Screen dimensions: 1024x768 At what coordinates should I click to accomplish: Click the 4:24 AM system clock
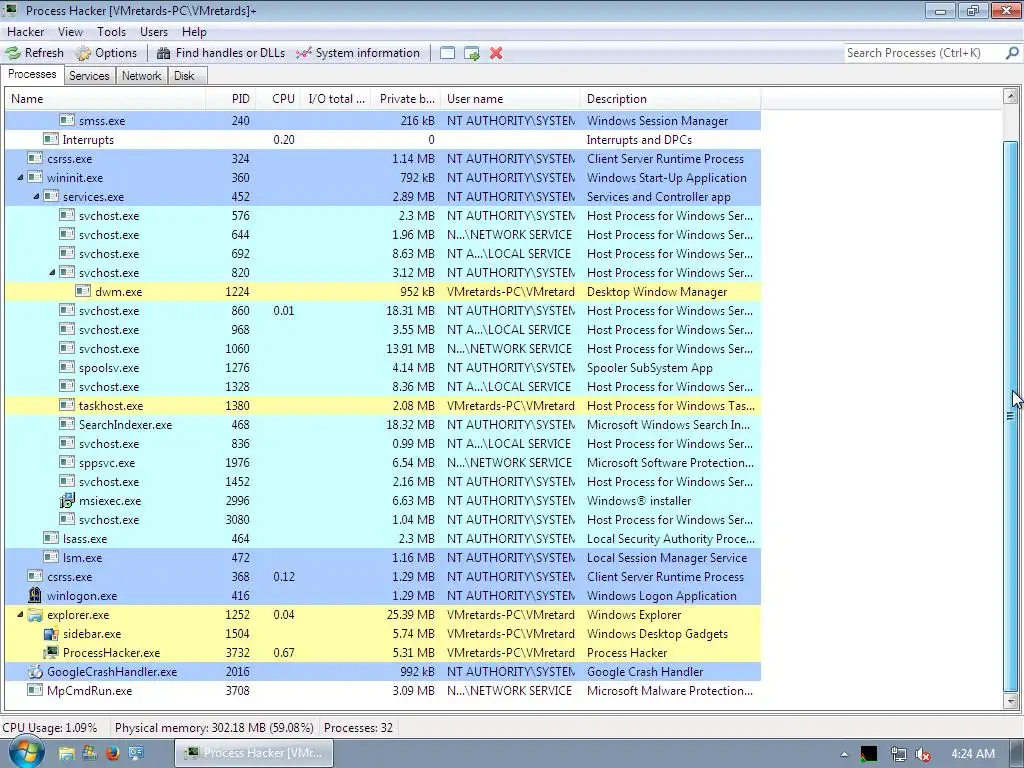[972, 754]
